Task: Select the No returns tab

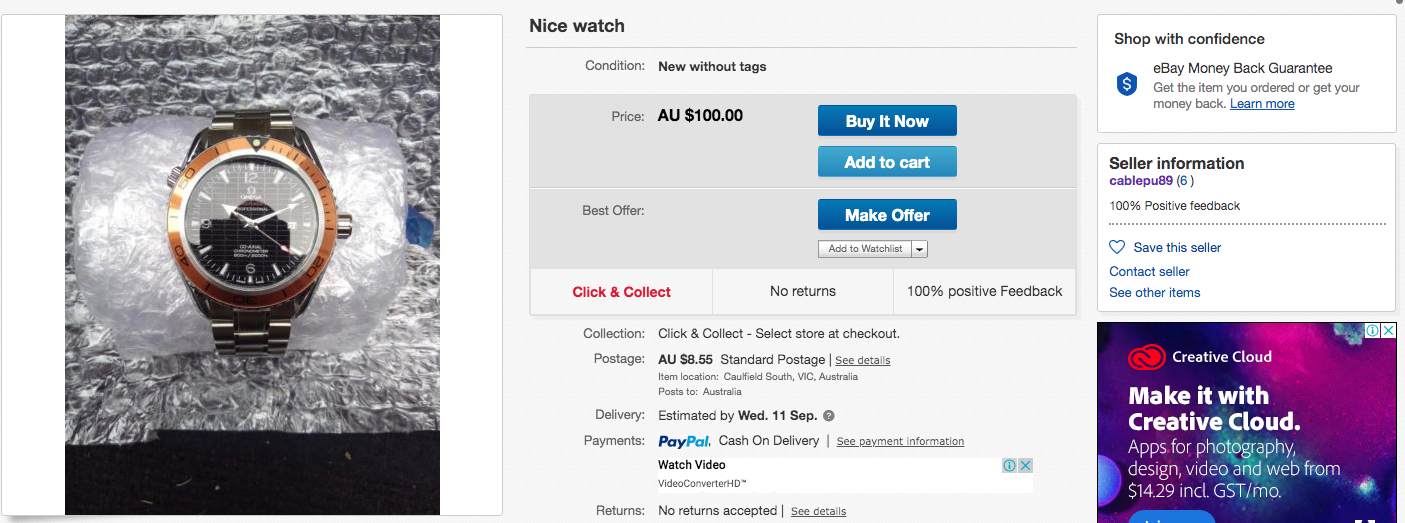Action: [802, 292]
